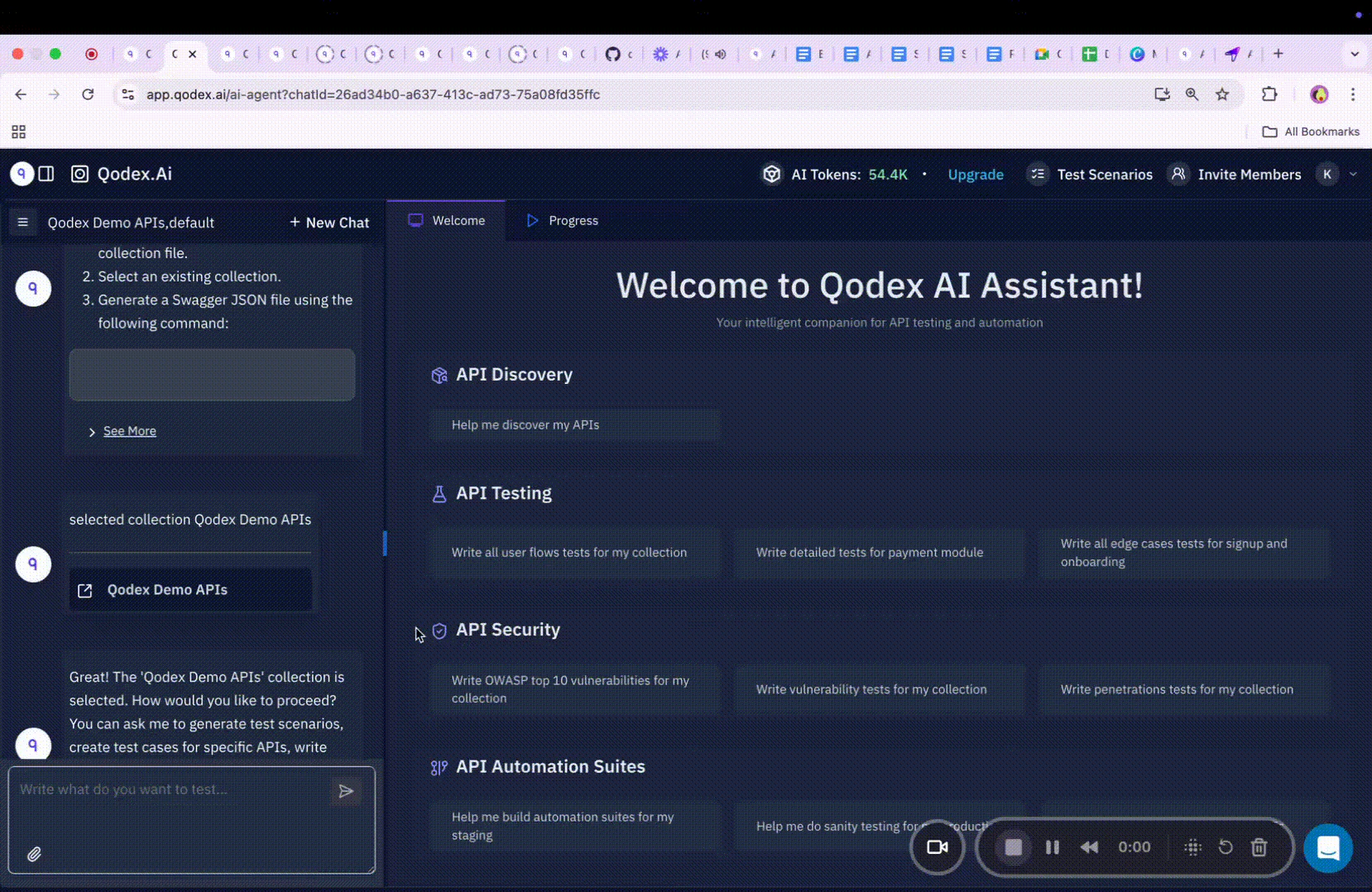
Task: Open the account dropdown next to K avatar
Action: click(x=1354, y=174)
